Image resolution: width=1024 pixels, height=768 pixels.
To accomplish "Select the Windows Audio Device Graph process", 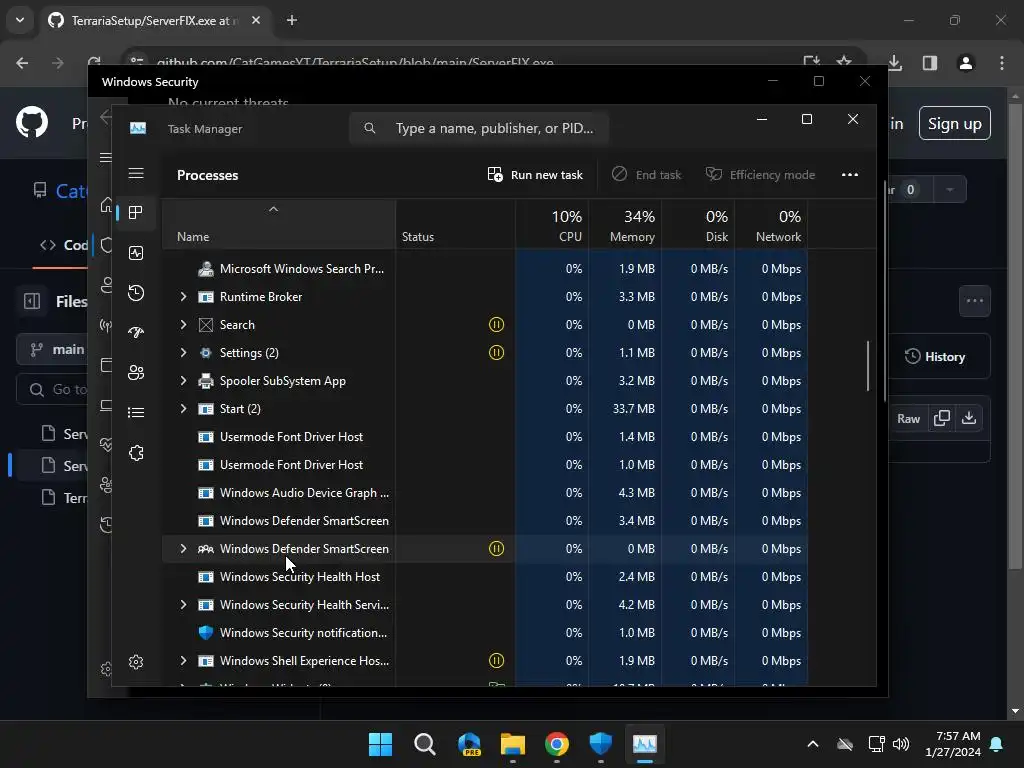I will pyautogui.click(x=485, y=492).
